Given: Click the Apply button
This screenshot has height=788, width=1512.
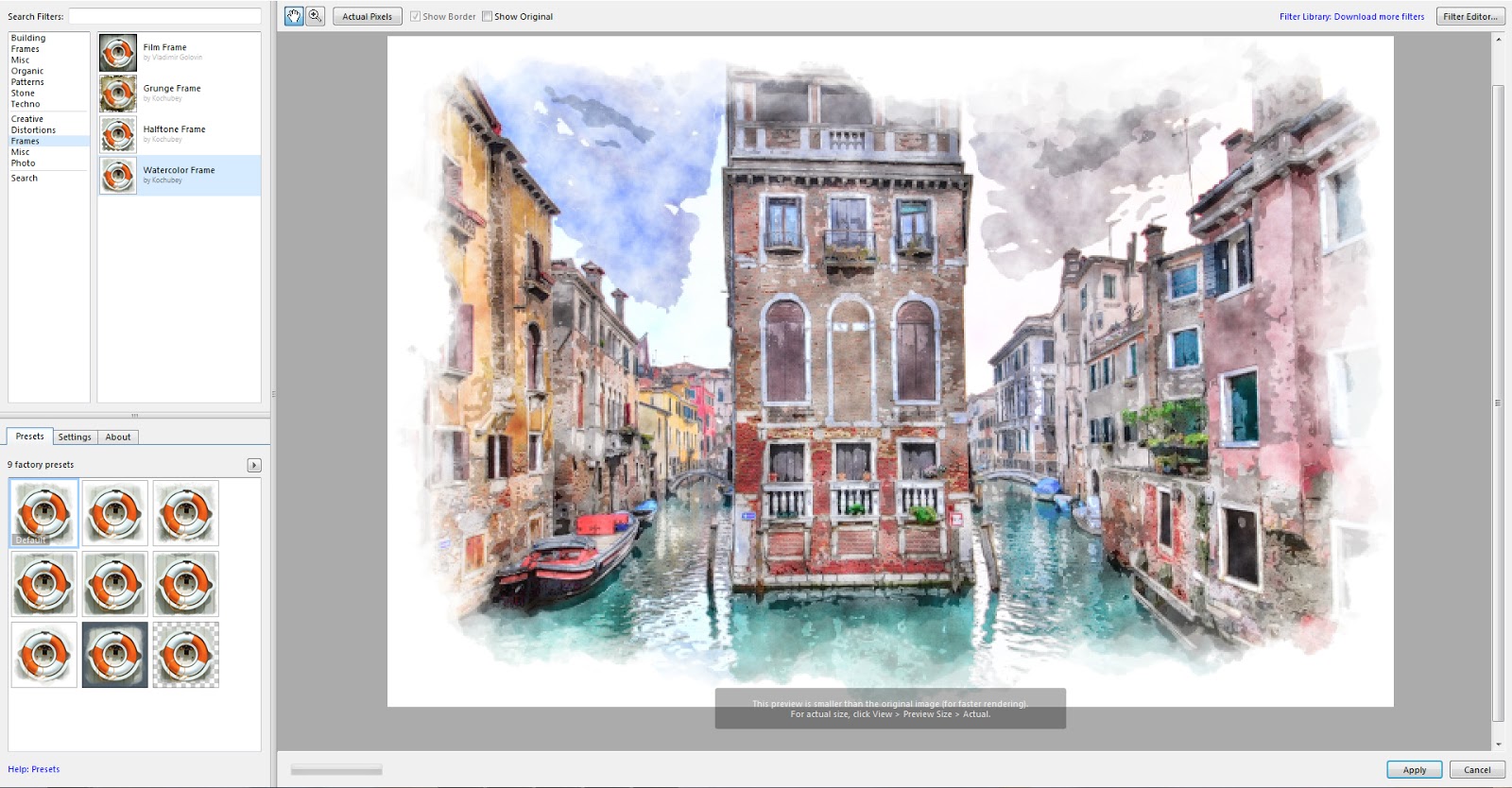Looking at the screenshot, I should coord(1414,769).
